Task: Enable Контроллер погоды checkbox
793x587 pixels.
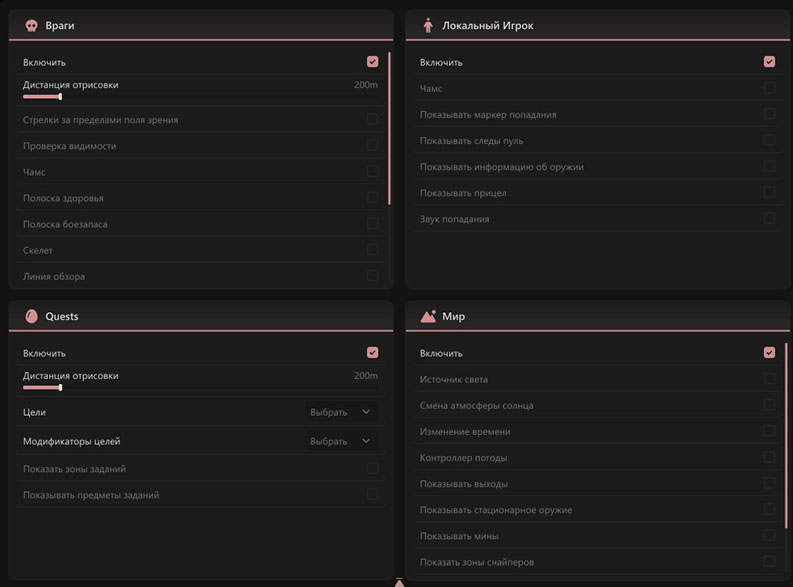Action: click(769, 457)
